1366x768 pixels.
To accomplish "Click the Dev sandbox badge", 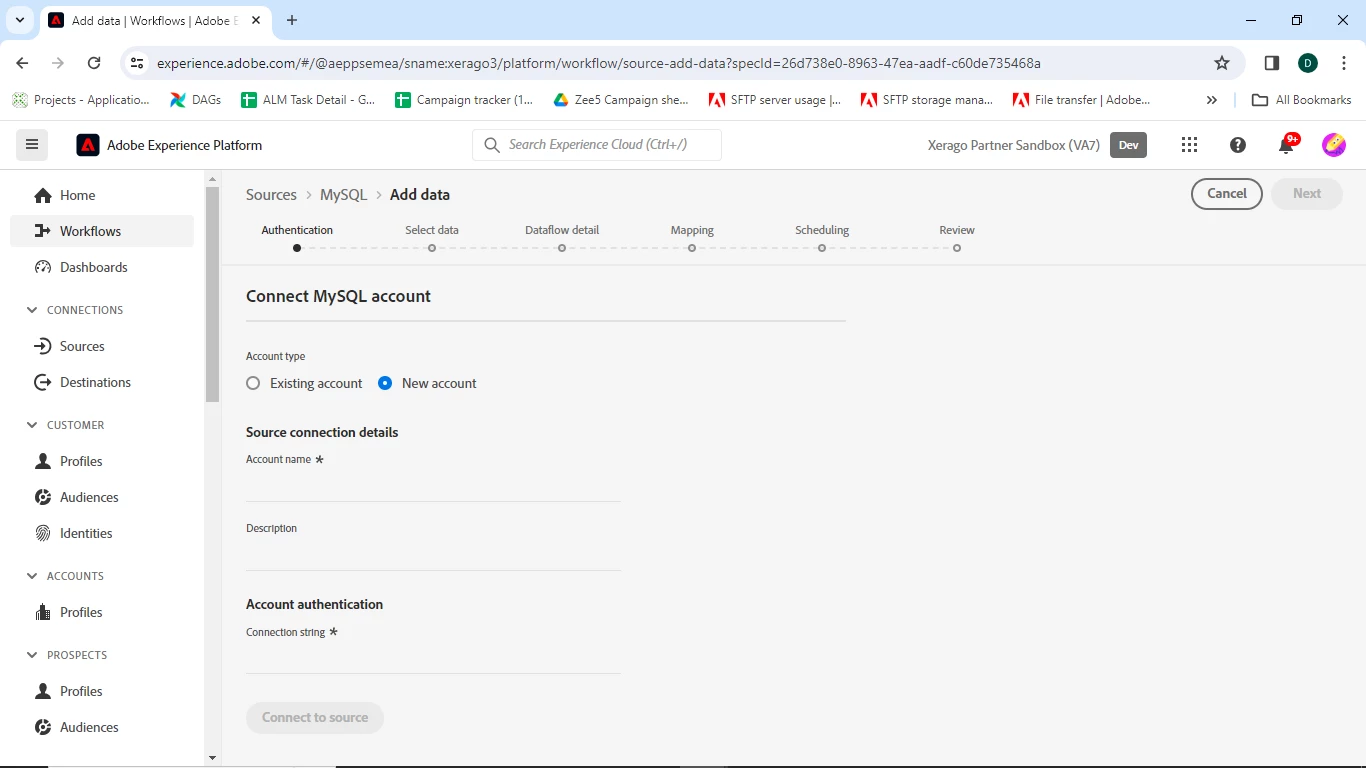I will coord(1128,145).
